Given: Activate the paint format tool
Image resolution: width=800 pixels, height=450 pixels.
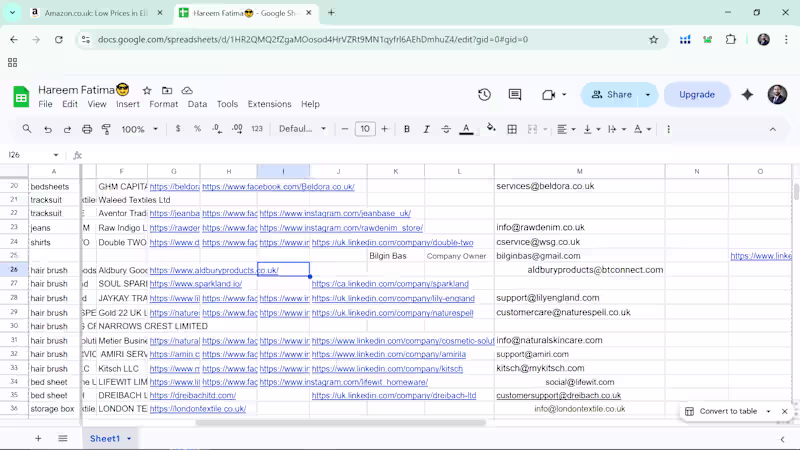Looking at the screenshot, I should [106, 129].
